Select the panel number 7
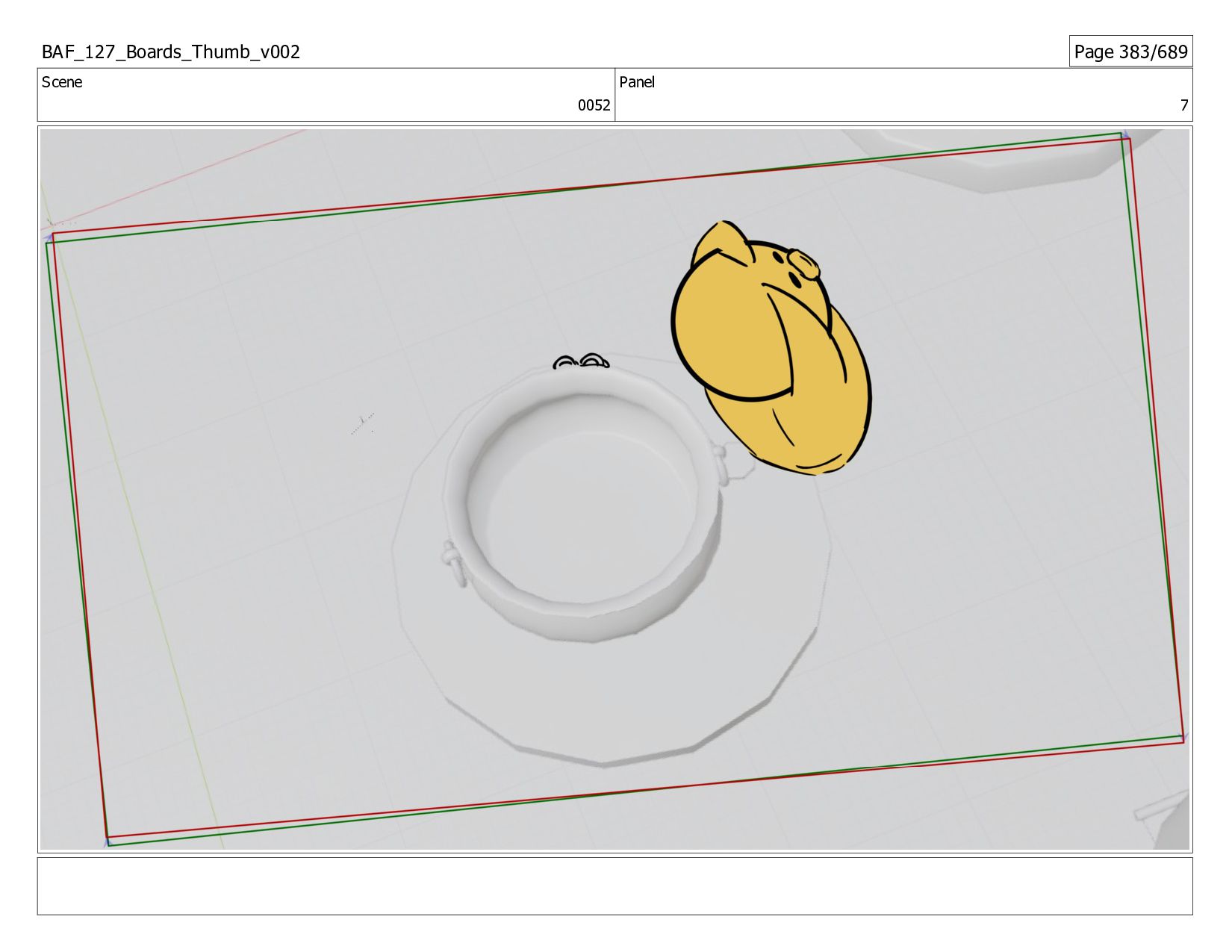The image size is (1232, 952). point(1183,105)
